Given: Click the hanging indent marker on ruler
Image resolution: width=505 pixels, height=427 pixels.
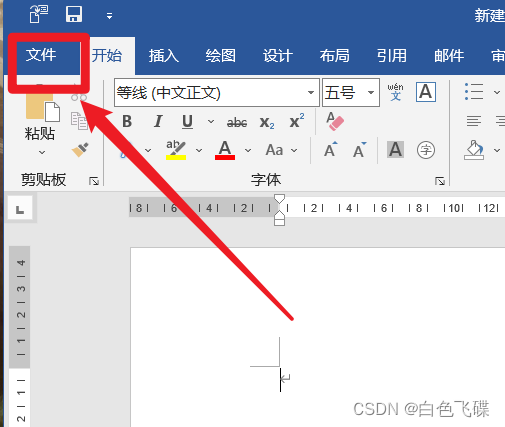Looking at the screenshot, I should click(279, 215).
